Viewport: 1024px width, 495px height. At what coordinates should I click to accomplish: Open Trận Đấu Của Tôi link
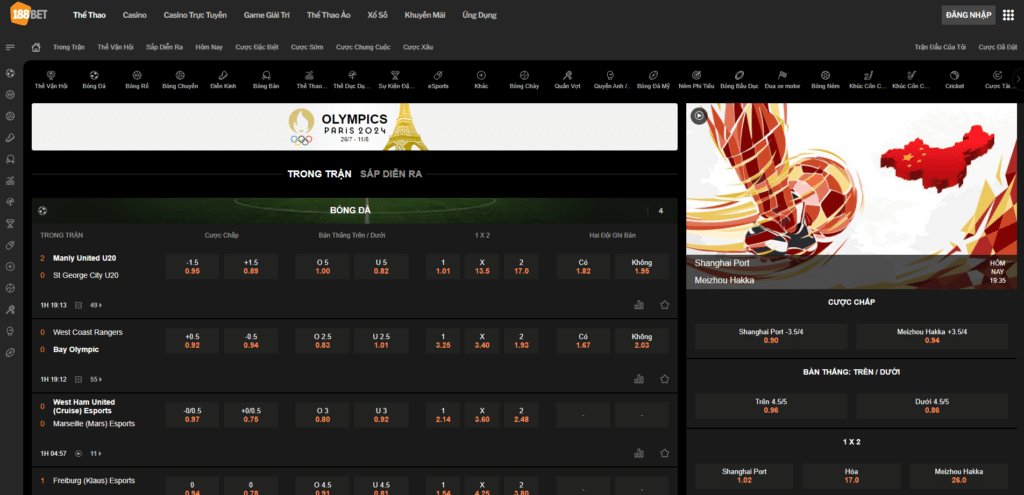[x=940, y=47]
